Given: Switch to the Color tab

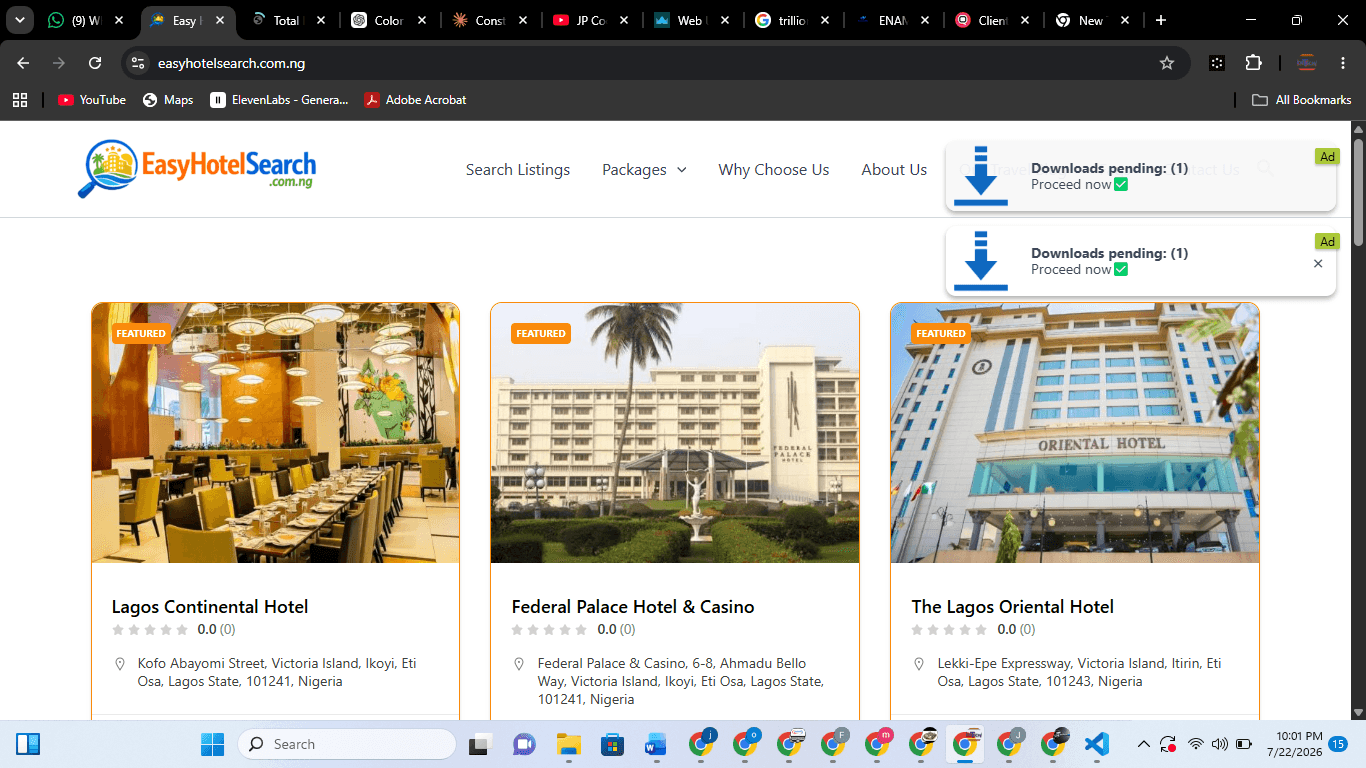Looking at the screenshot, I should 388,20.
